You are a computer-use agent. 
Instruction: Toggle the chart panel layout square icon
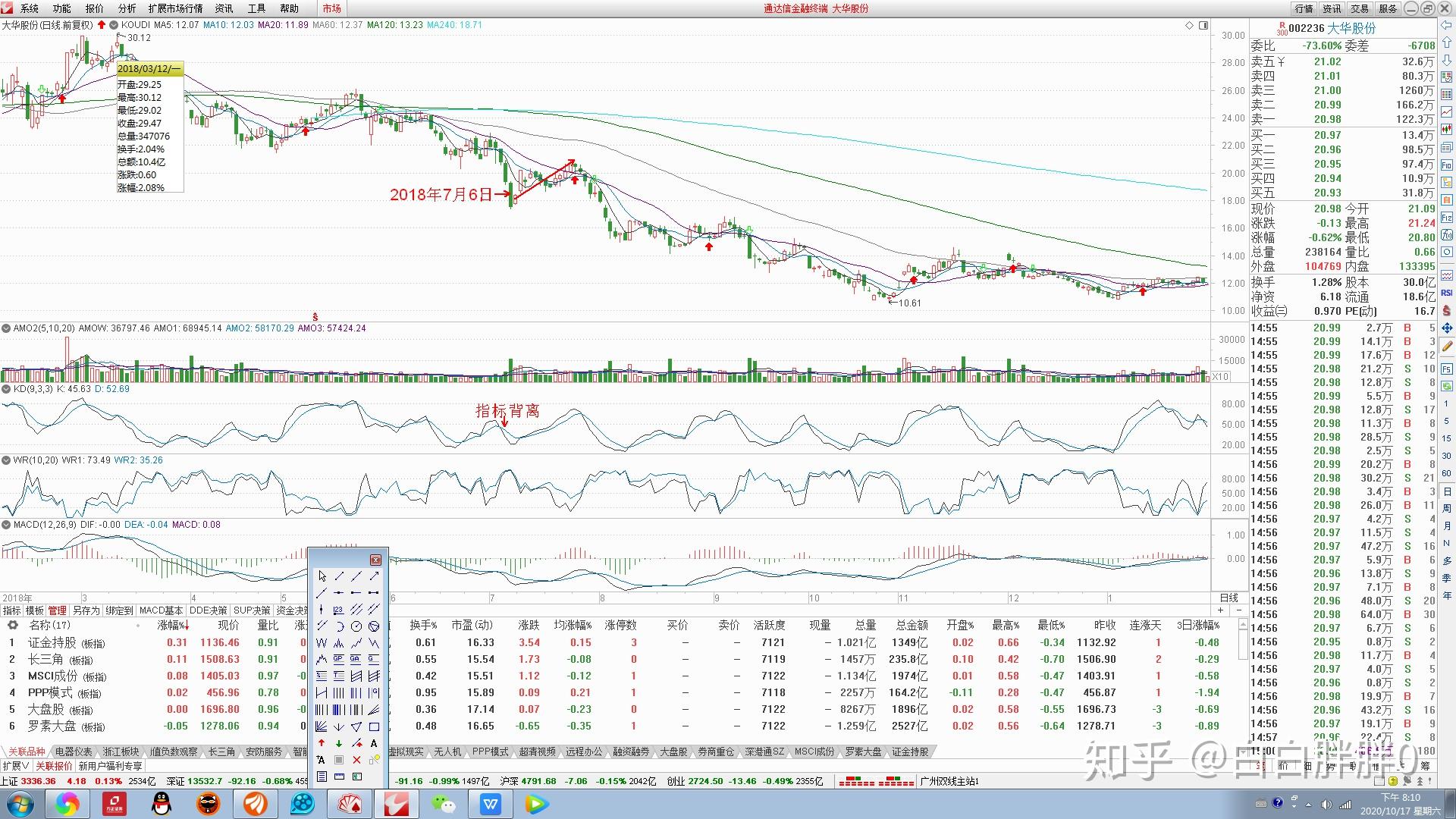click(x=1203, y=26)
